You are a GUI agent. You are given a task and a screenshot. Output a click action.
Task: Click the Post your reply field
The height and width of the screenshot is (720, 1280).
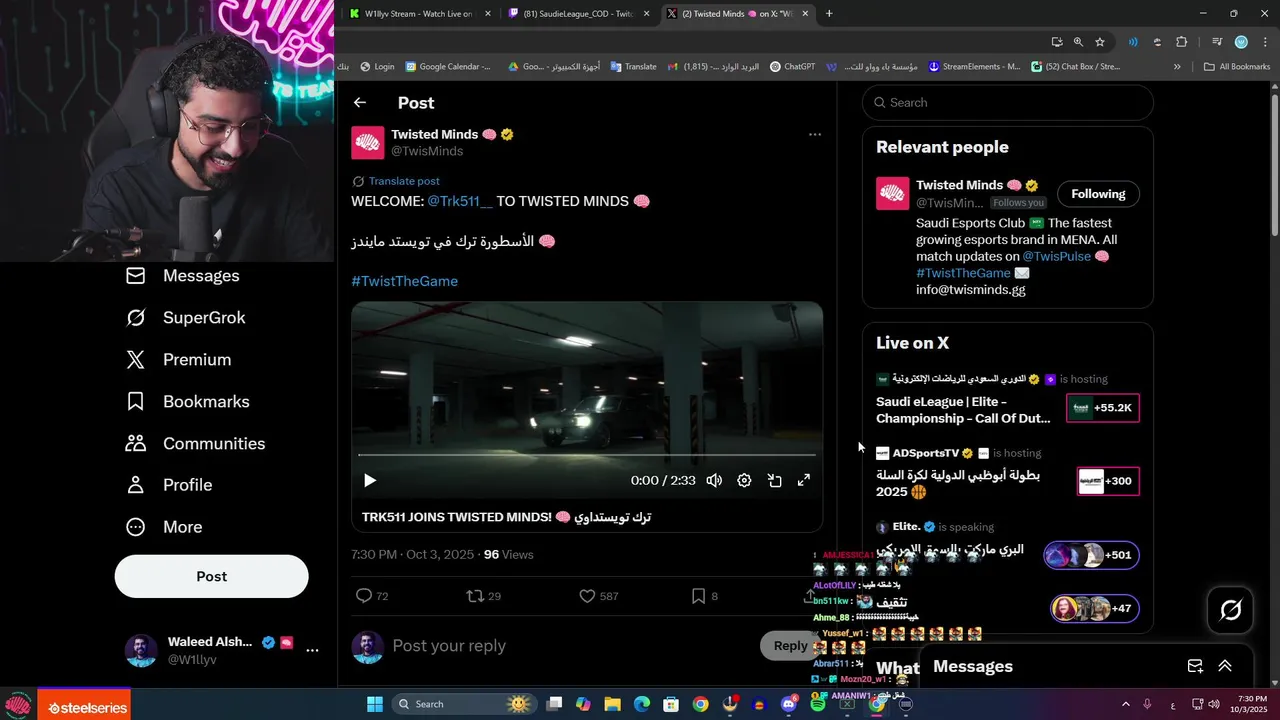pyautogui.click(x=570, y=646)
